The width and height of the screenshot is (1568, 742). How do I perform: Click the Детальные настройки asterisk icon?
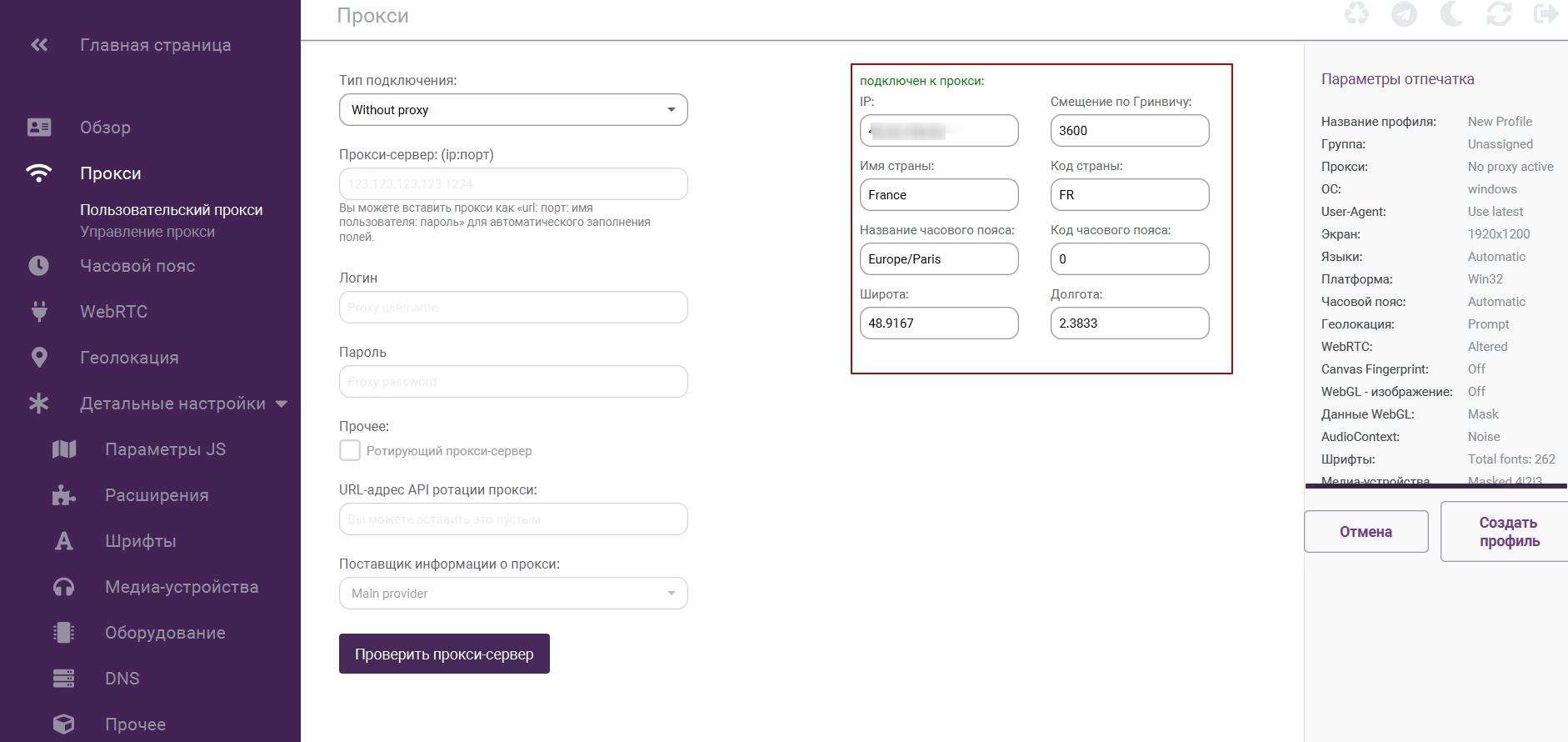(x=39, y=404)
